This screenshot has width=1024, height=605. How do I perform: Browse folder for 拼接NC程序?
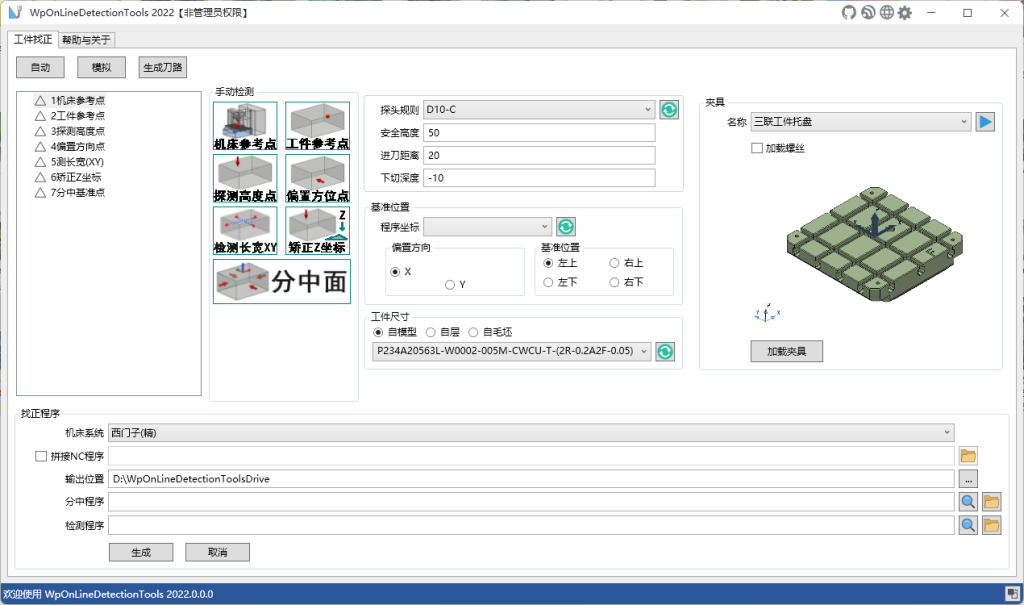(968, 456)
